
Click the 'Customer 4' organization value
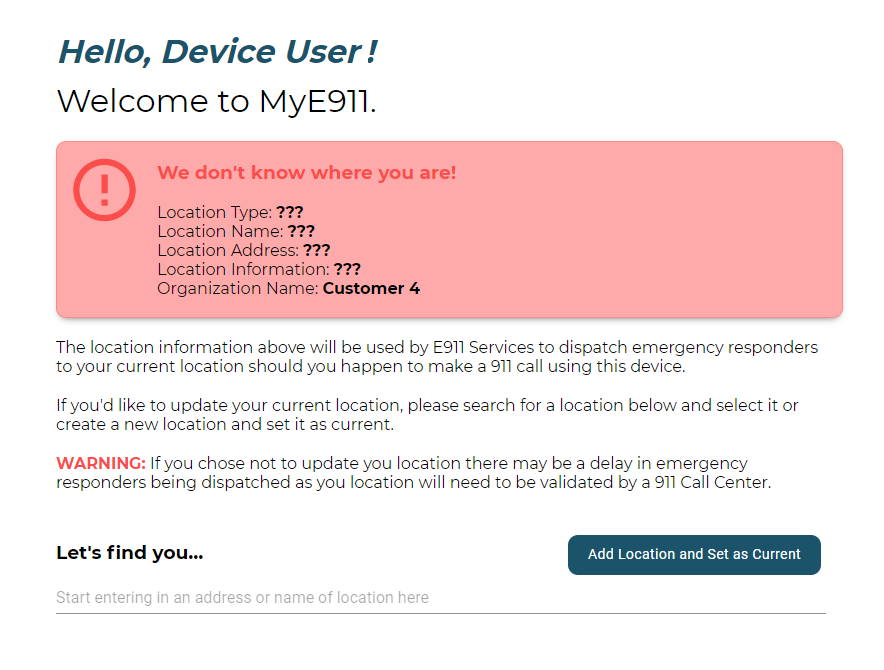[372, 288]
